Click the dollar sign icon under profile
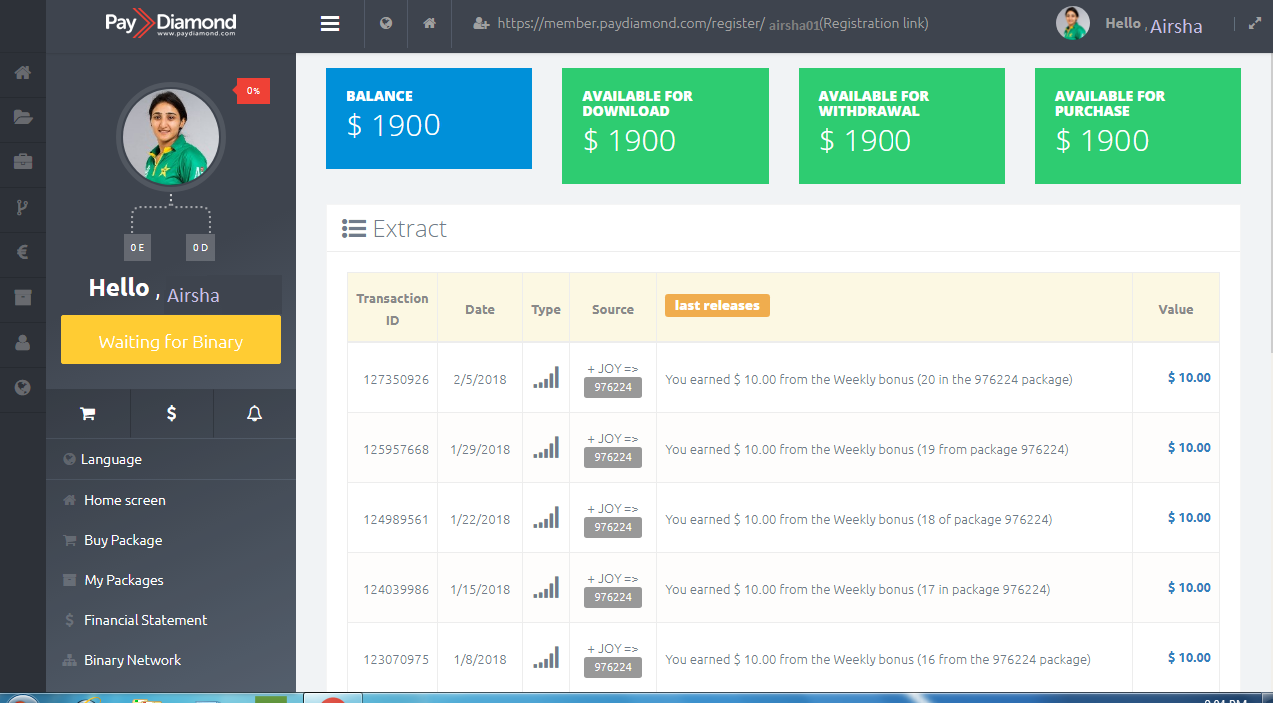1273x703 pixels. (171, 414)
